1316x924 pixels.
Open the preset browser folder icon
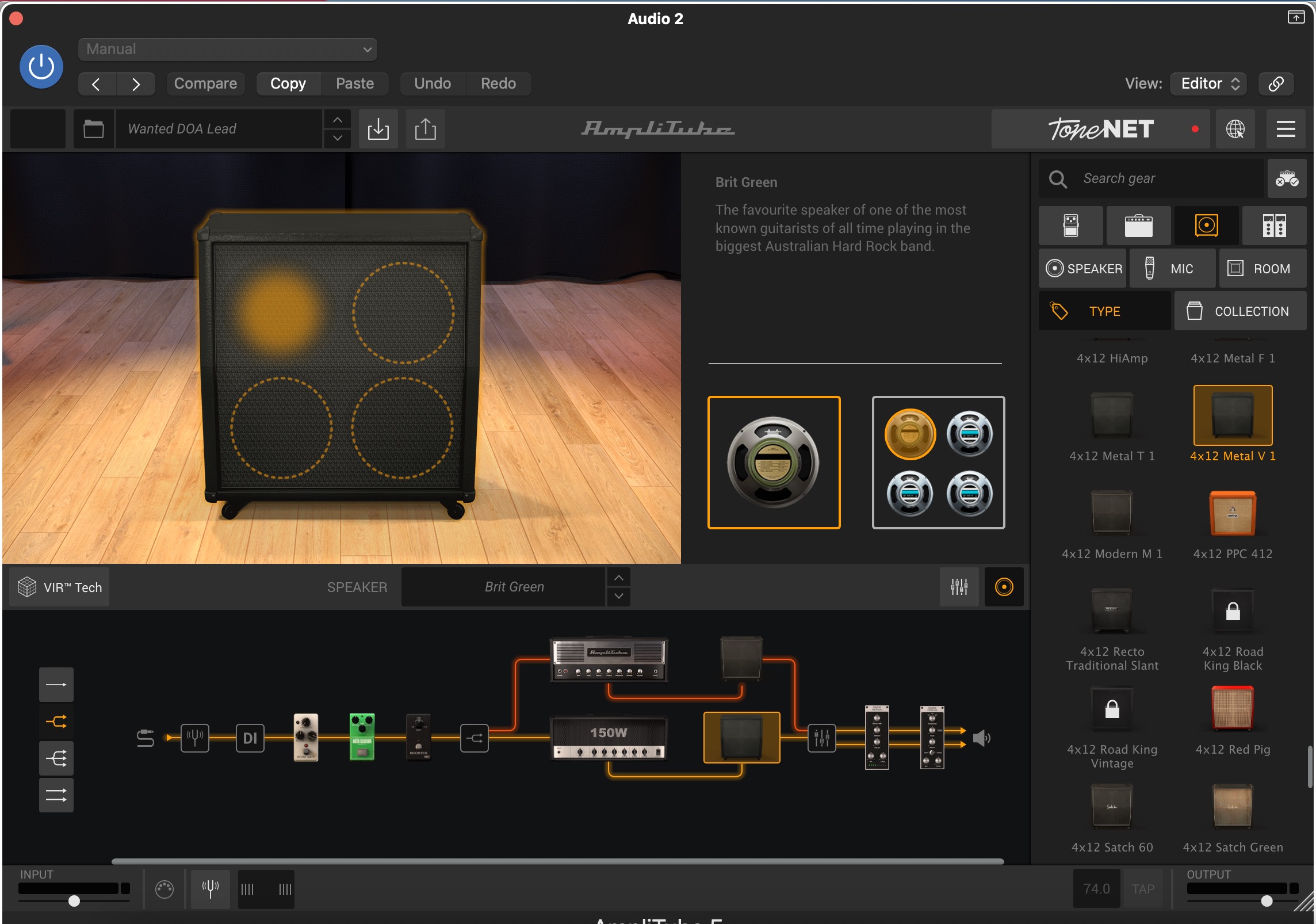[94, 129]
